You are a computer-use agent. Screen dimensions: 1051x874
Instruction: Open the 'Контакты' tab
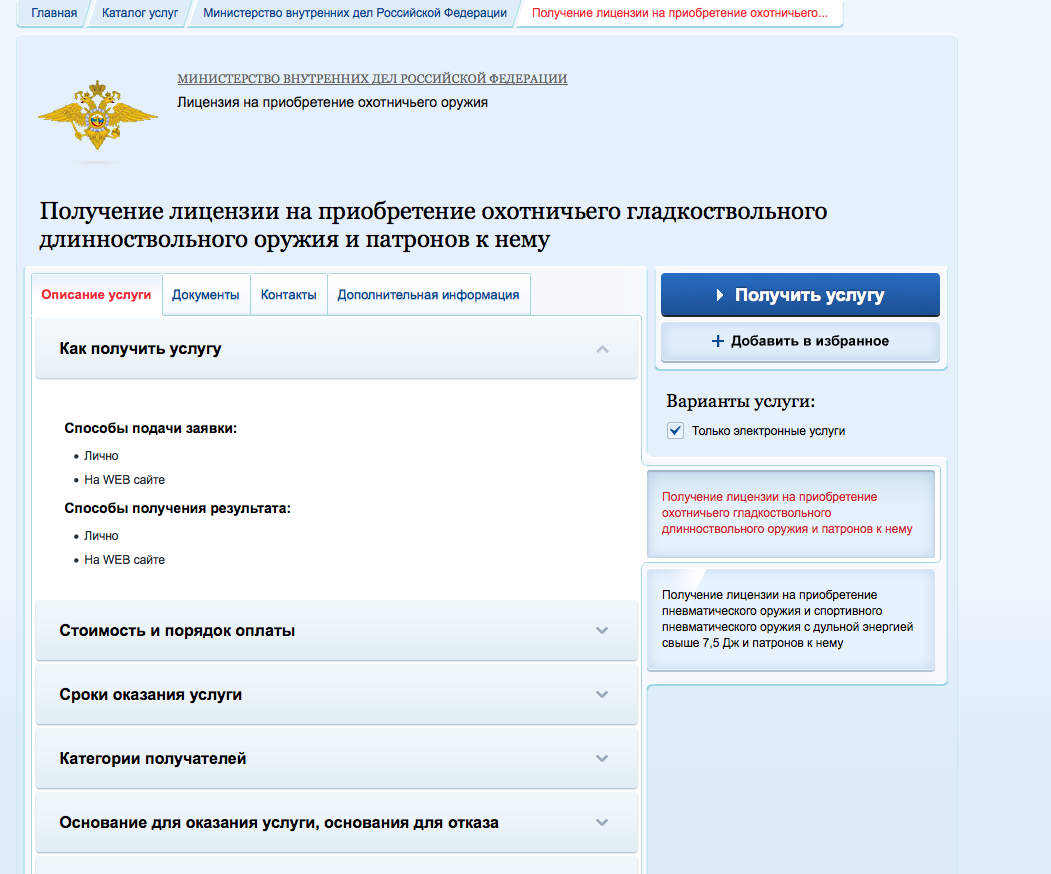pos(288,295)
